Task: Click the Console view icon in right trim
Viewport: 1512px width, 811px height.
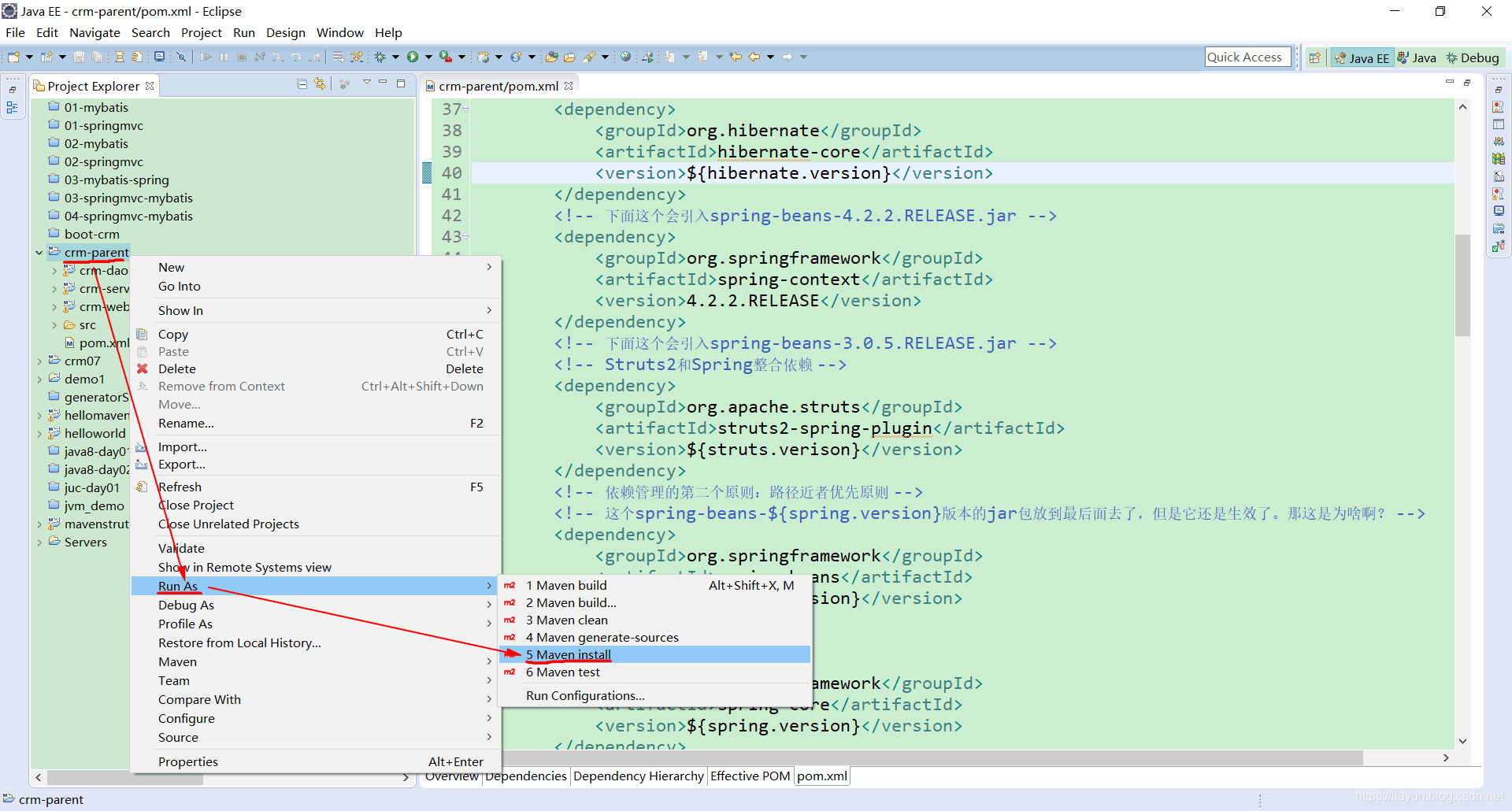Action: (1499, 211)
